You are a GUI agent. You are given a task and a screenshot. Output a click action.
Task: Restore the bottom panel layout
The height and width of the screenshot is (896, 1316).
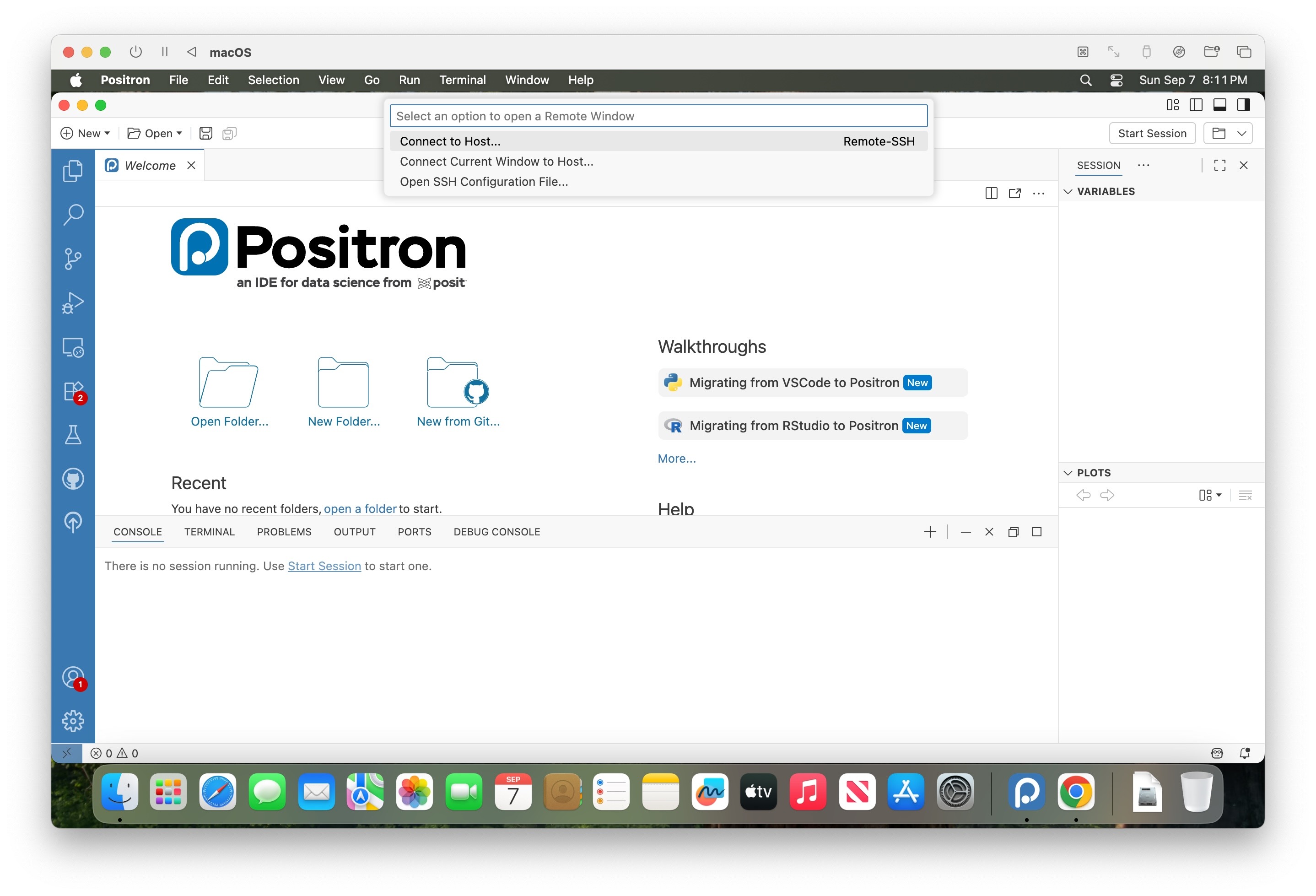1013,532
